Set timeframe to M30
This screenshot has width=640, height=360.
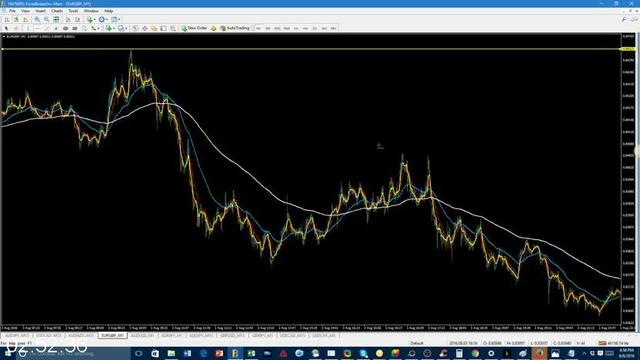click(x=287, y=28)
